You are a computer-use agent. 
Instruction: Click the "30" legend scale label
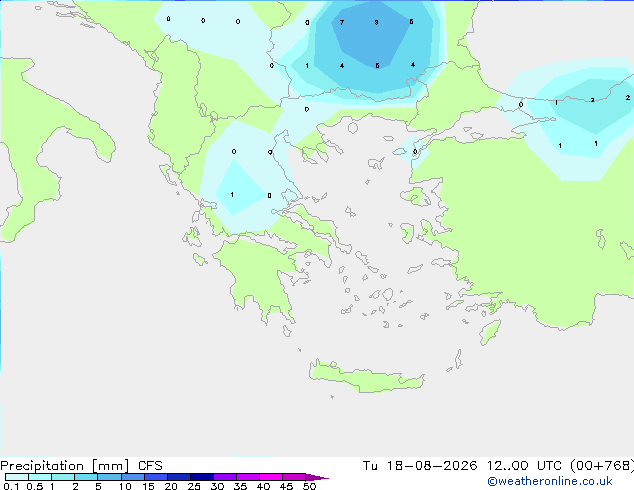(217, 486)
